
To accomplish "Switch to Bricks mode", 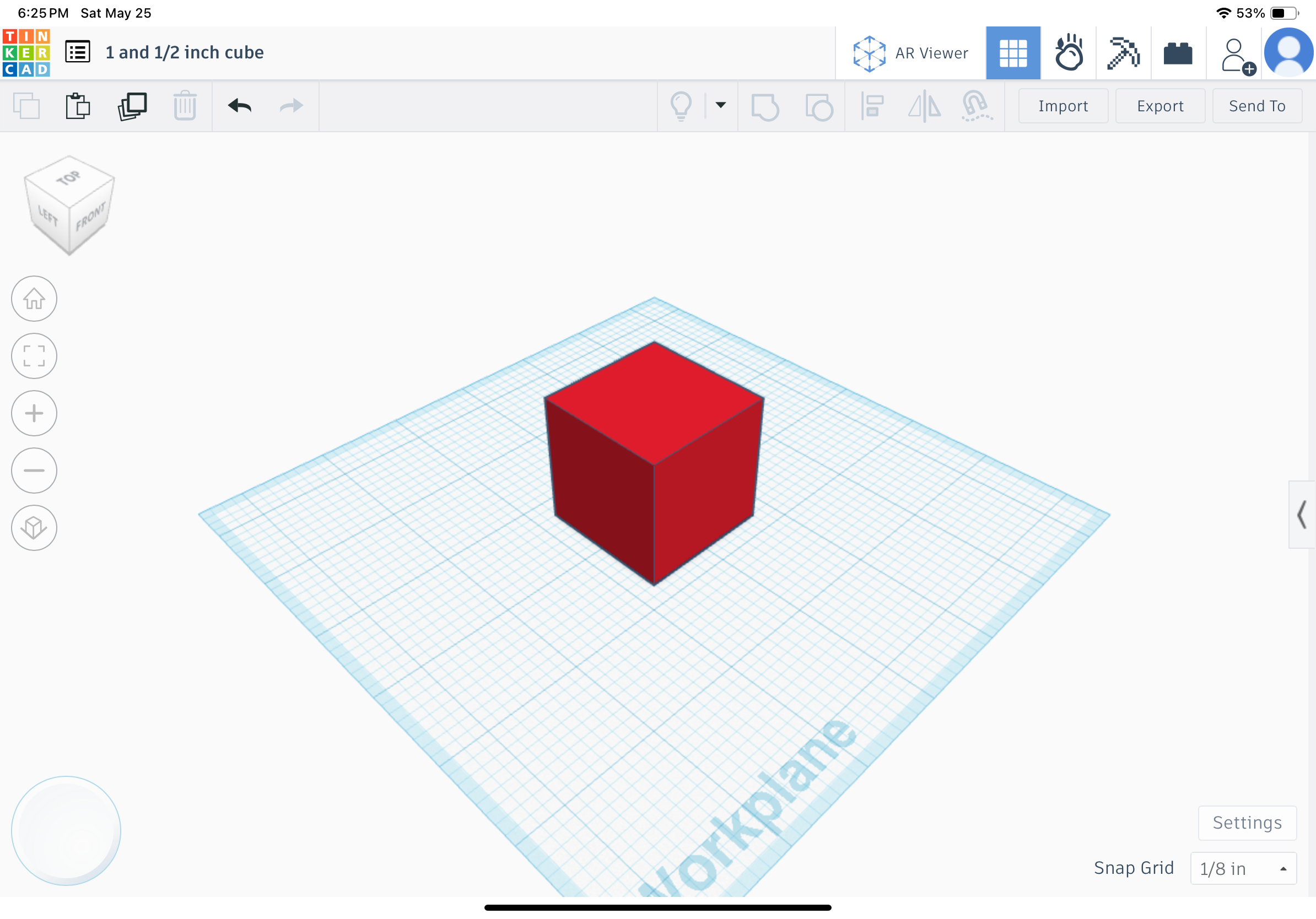I will click(x=1178, y=53).
